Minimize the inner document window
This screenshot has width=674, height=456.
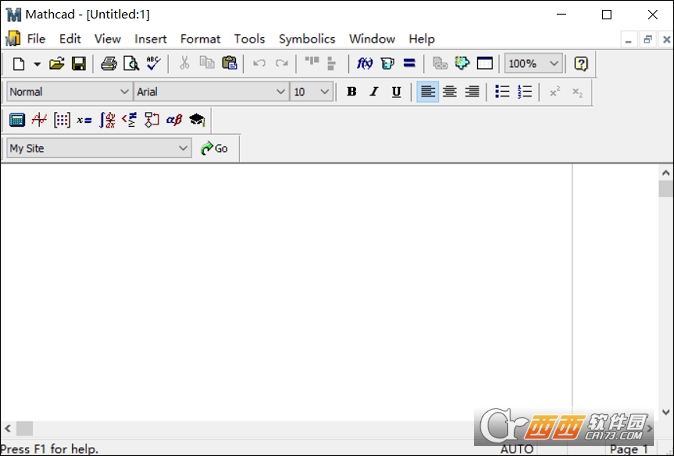[x=628, y=40]
